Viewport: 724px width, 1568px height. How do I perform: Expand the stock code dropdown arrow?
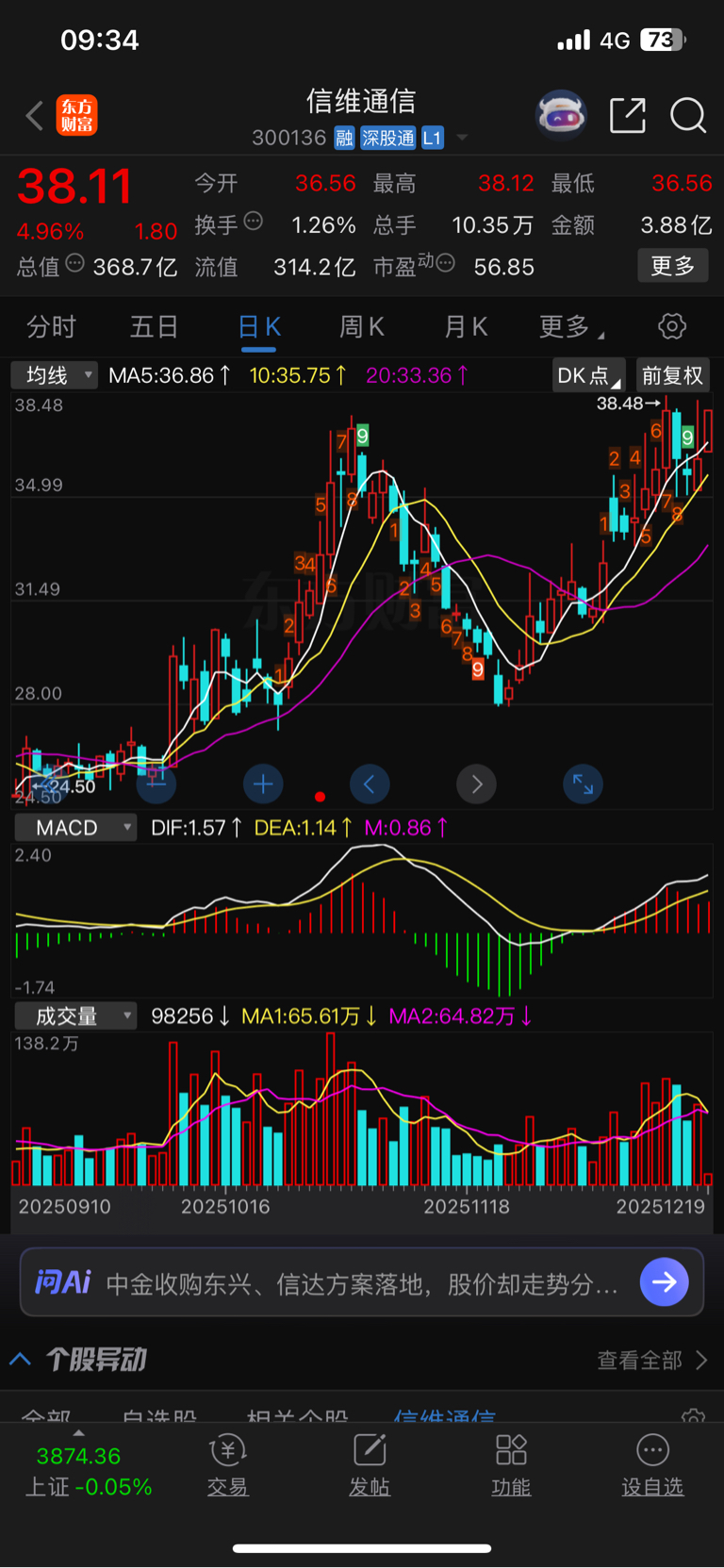click(462, 138)
